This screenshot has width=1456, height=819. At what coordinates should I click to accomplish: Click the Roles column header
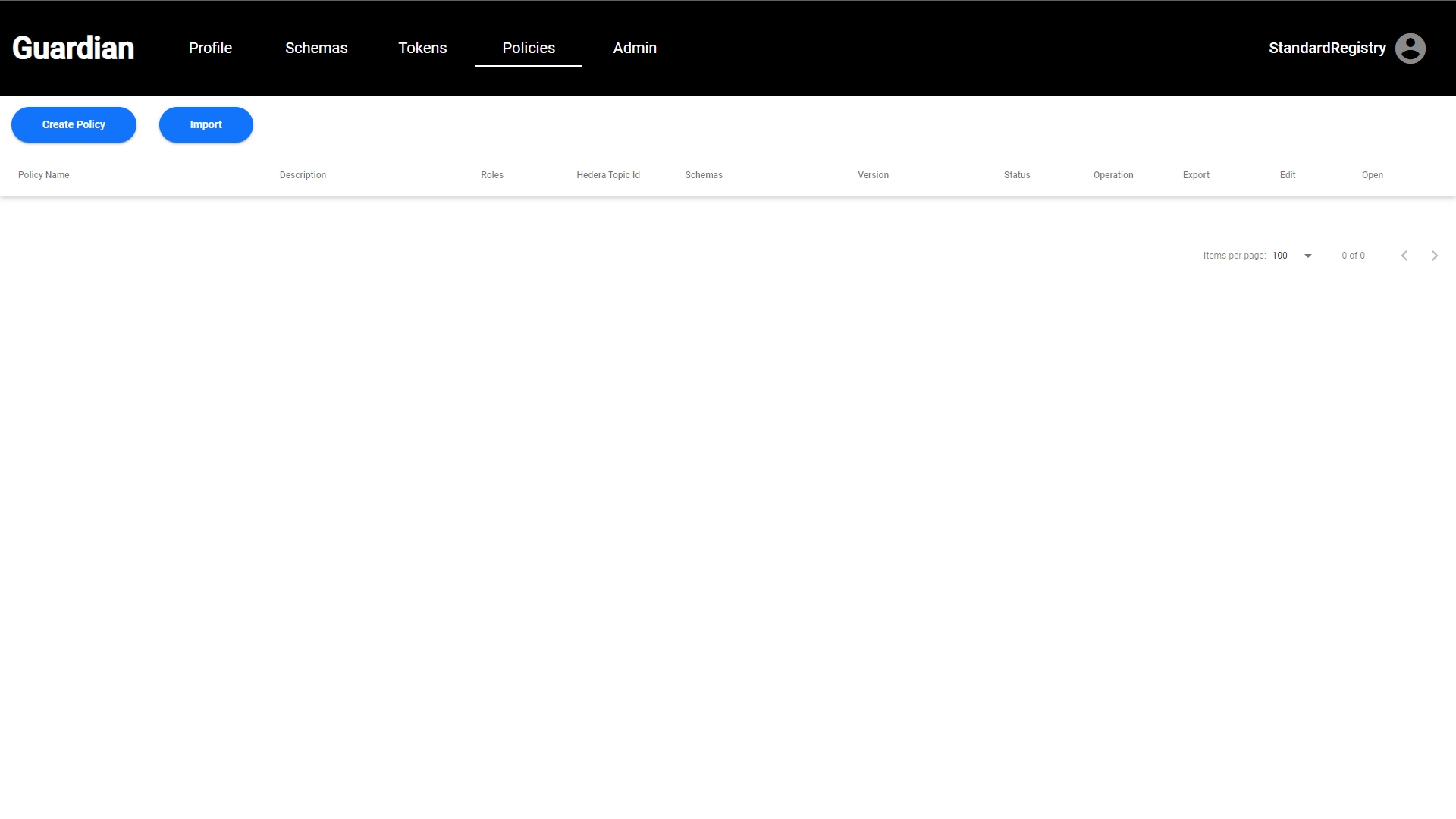[492, 175]
